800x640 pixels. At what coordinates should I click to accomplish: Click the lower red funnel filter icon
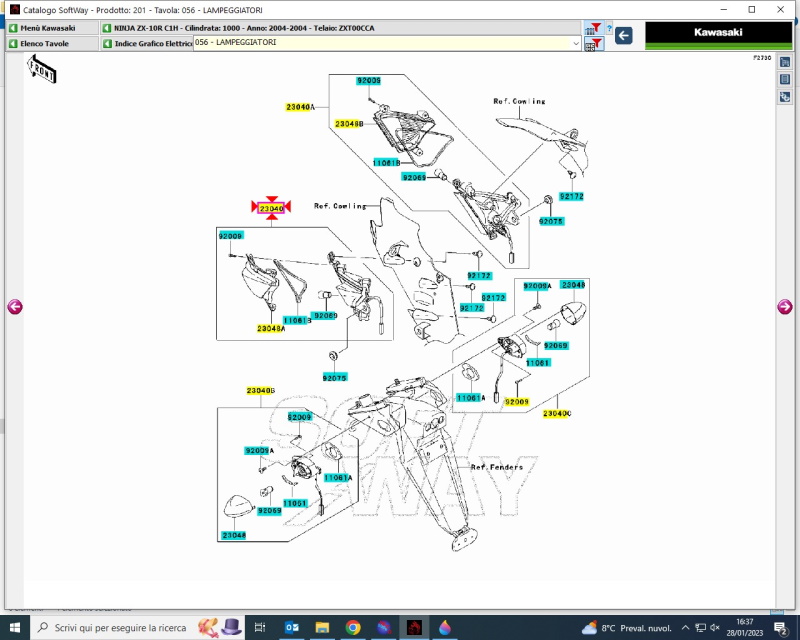(596, 44)
